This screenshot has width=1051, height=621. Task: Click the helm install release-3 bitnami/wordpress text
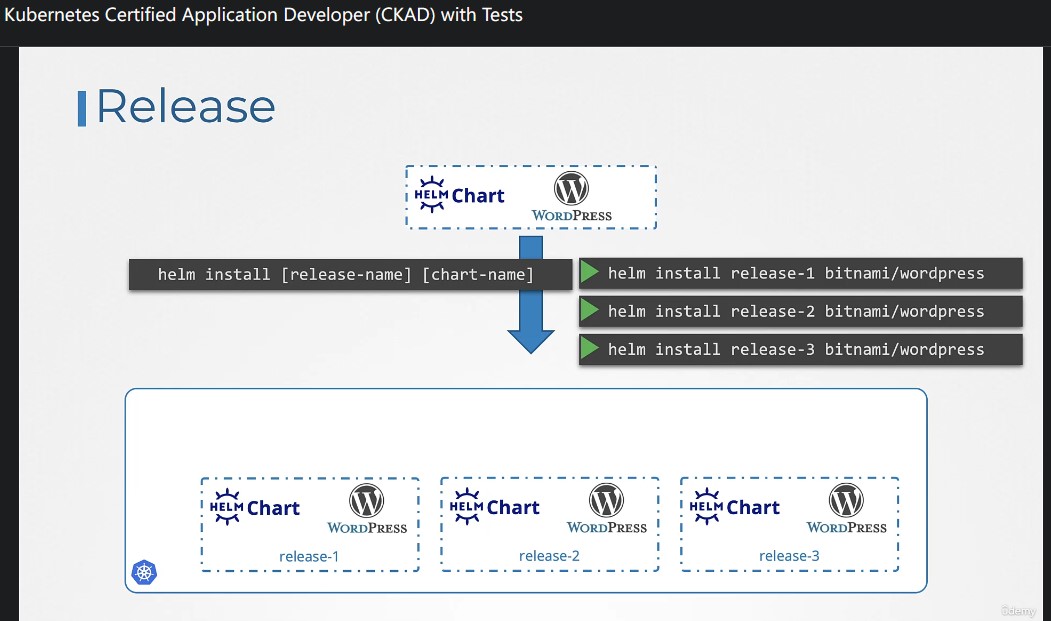796,349
